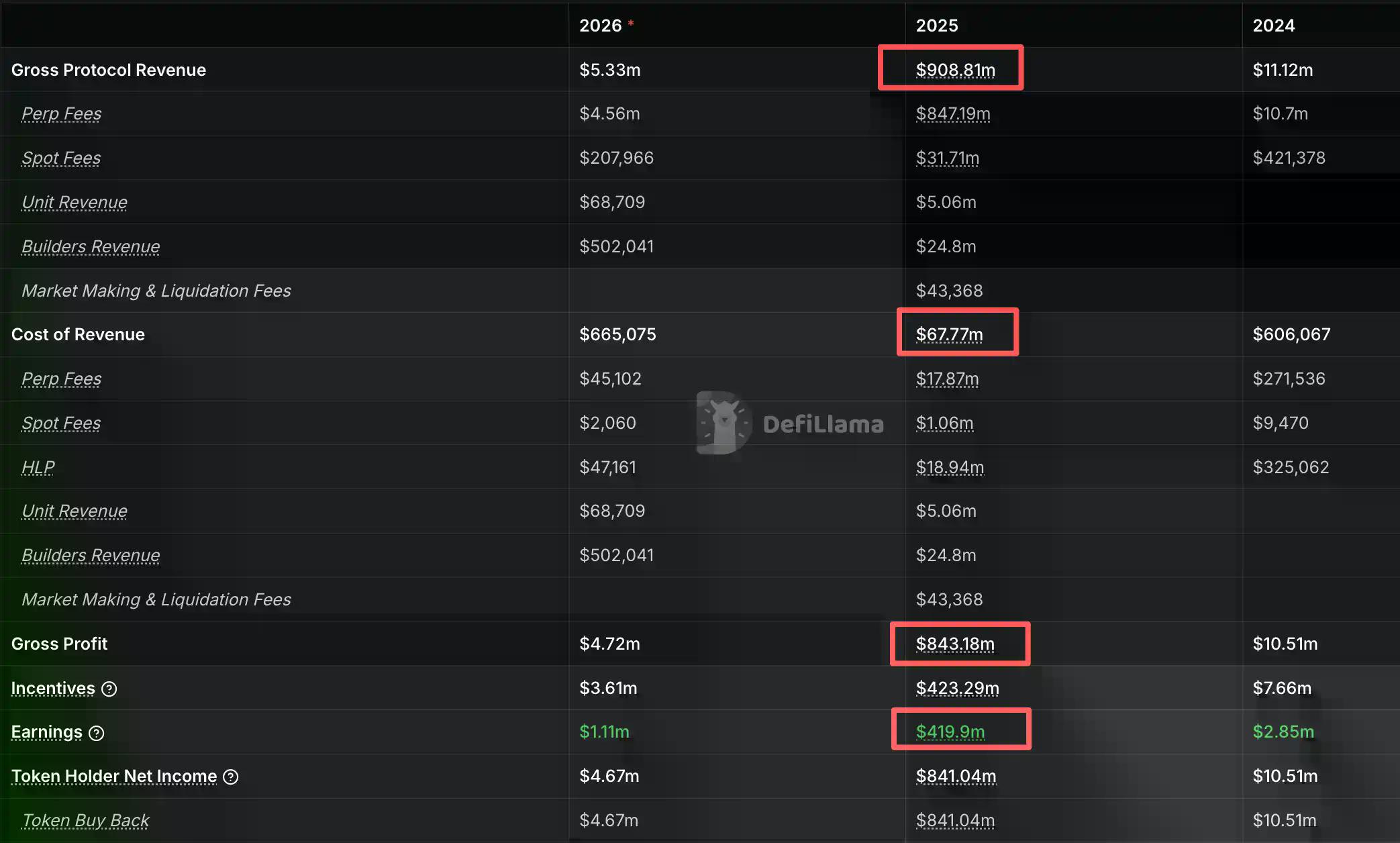Click Builders Revenue under Cost of Revenue
Image resolution: width=1400 pixels, height=843 pixels.
tap(91, 555)
